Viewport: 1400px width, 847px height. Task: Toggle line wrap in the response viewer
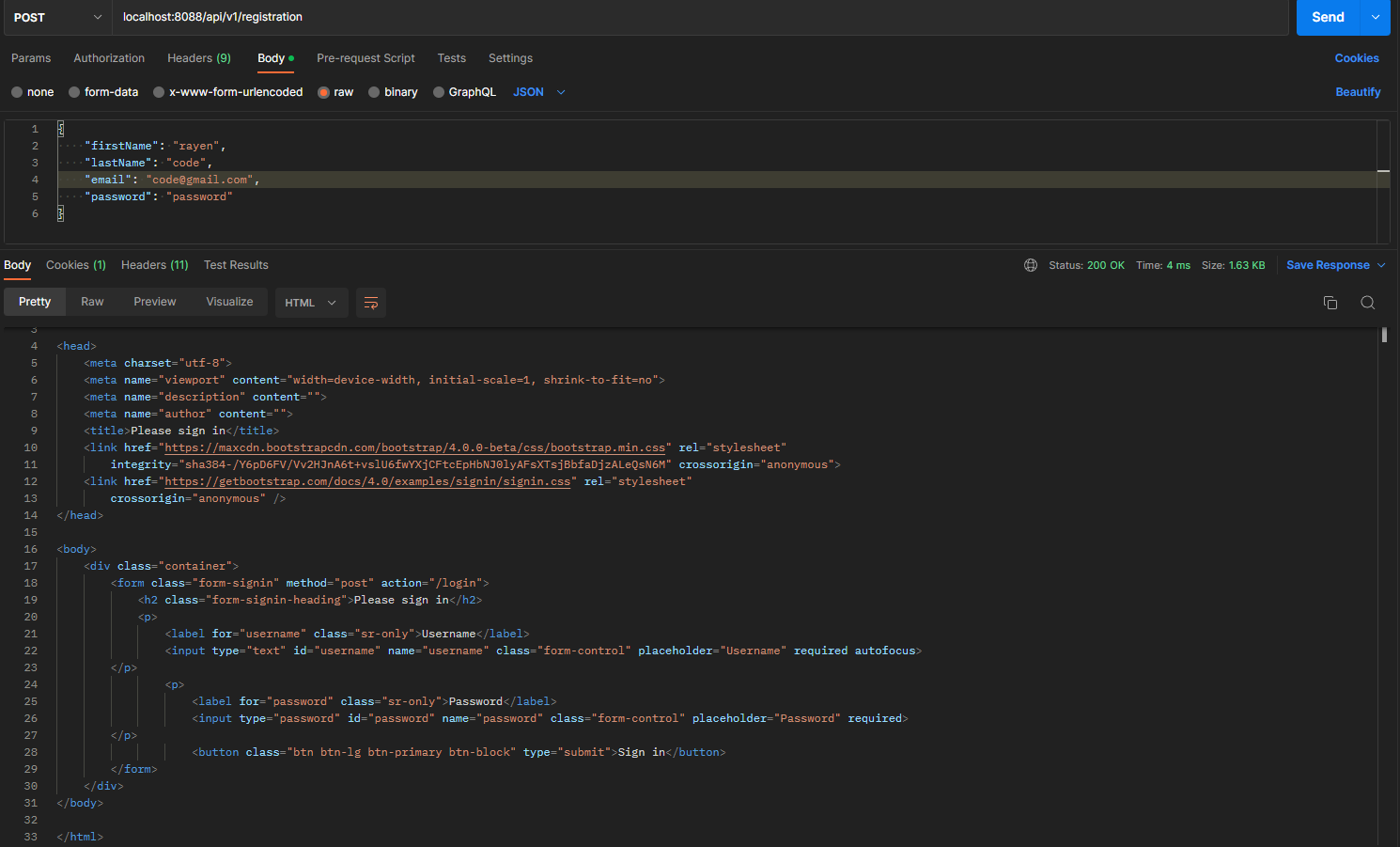click(x=371, y=303)
